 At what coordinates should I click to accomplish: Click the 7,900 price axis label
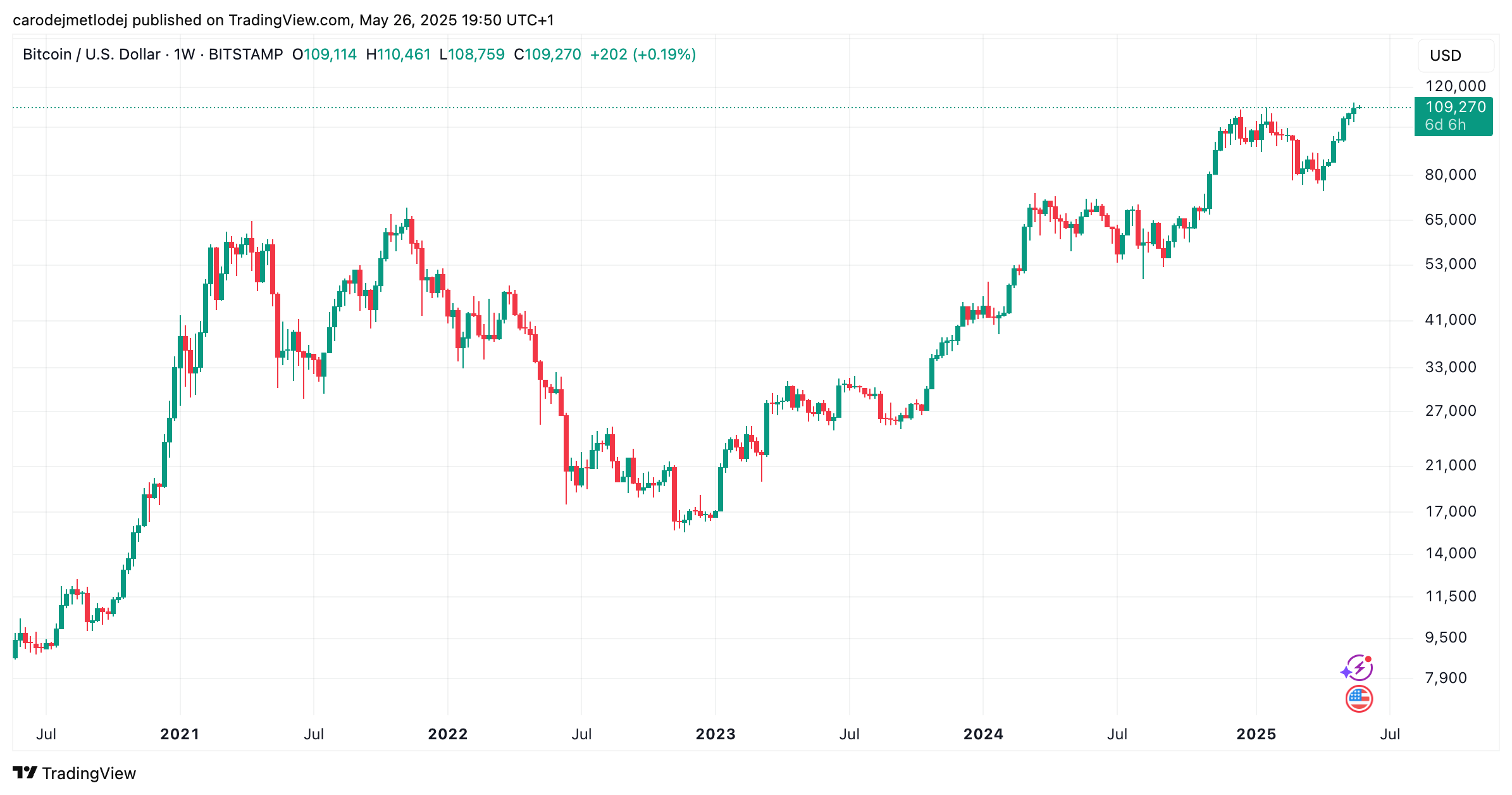tap(1446, 678)
